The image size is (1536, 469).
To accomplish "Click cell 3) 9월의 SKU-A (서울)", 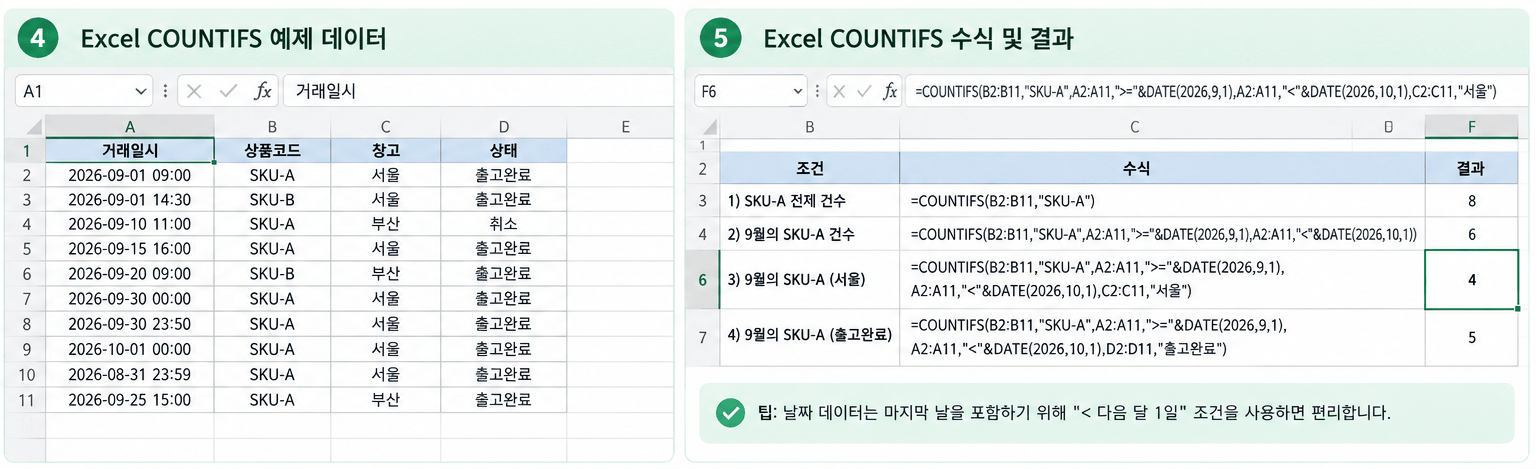I will click(x=810, y=280).
